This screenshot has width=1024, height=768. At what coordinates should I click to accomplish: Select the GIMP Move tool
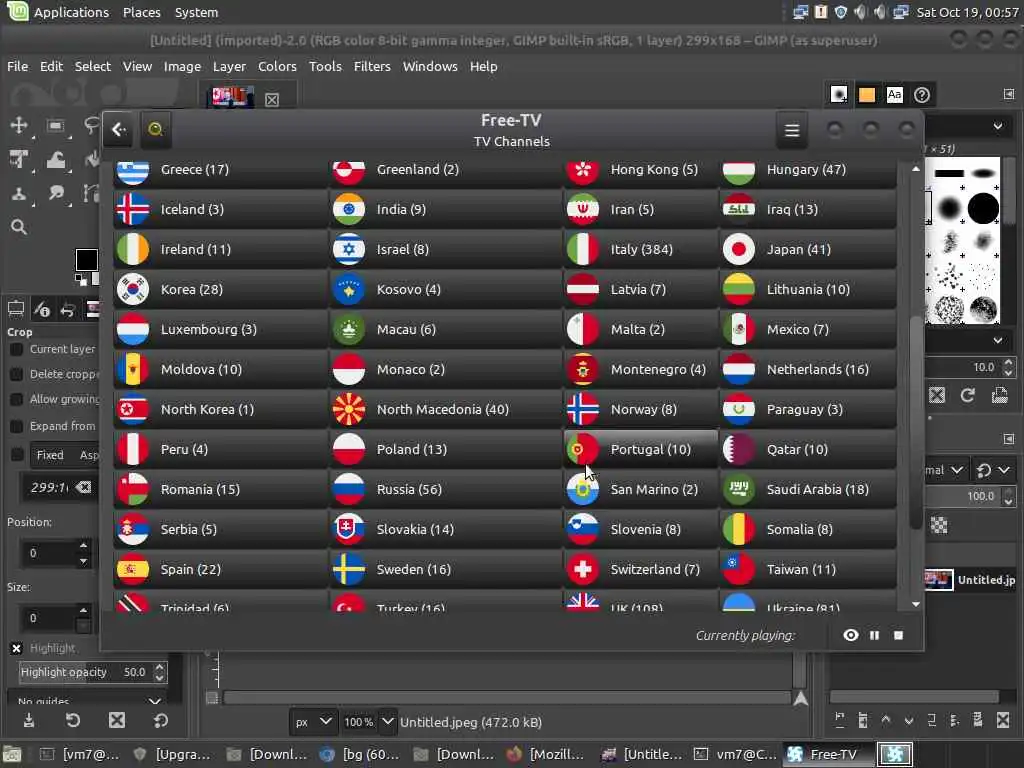pyautogui.click(x=19, y=125)
